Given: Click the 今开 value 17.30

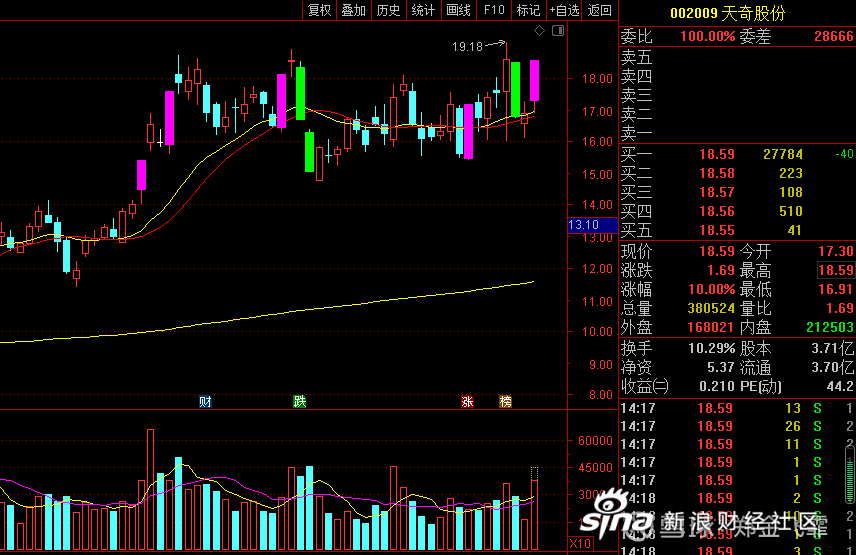Looking at the screenshot, I should click(835, 252).
